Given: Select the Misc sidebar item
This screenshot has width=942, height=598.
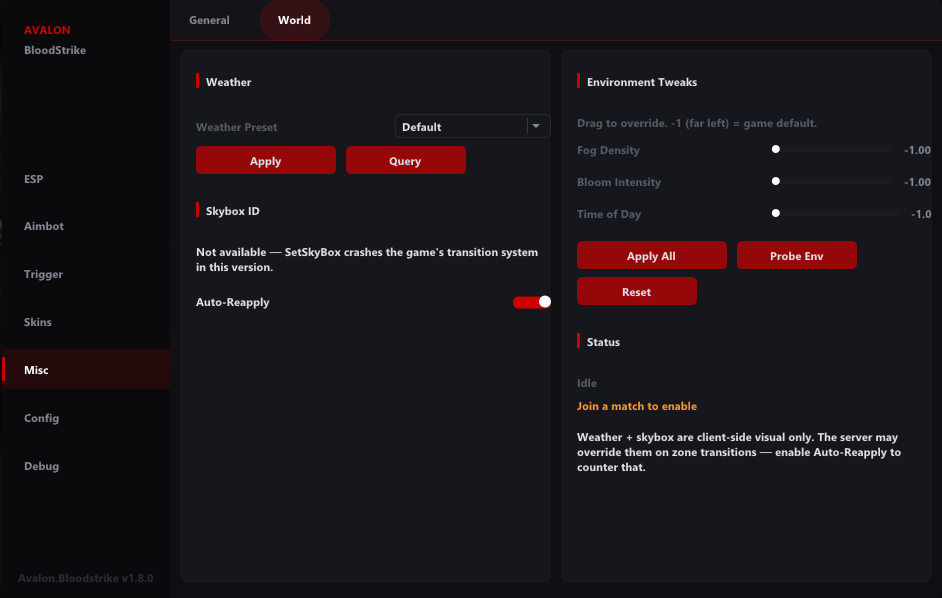Looking at the screenshot, I should click(86, 370).
